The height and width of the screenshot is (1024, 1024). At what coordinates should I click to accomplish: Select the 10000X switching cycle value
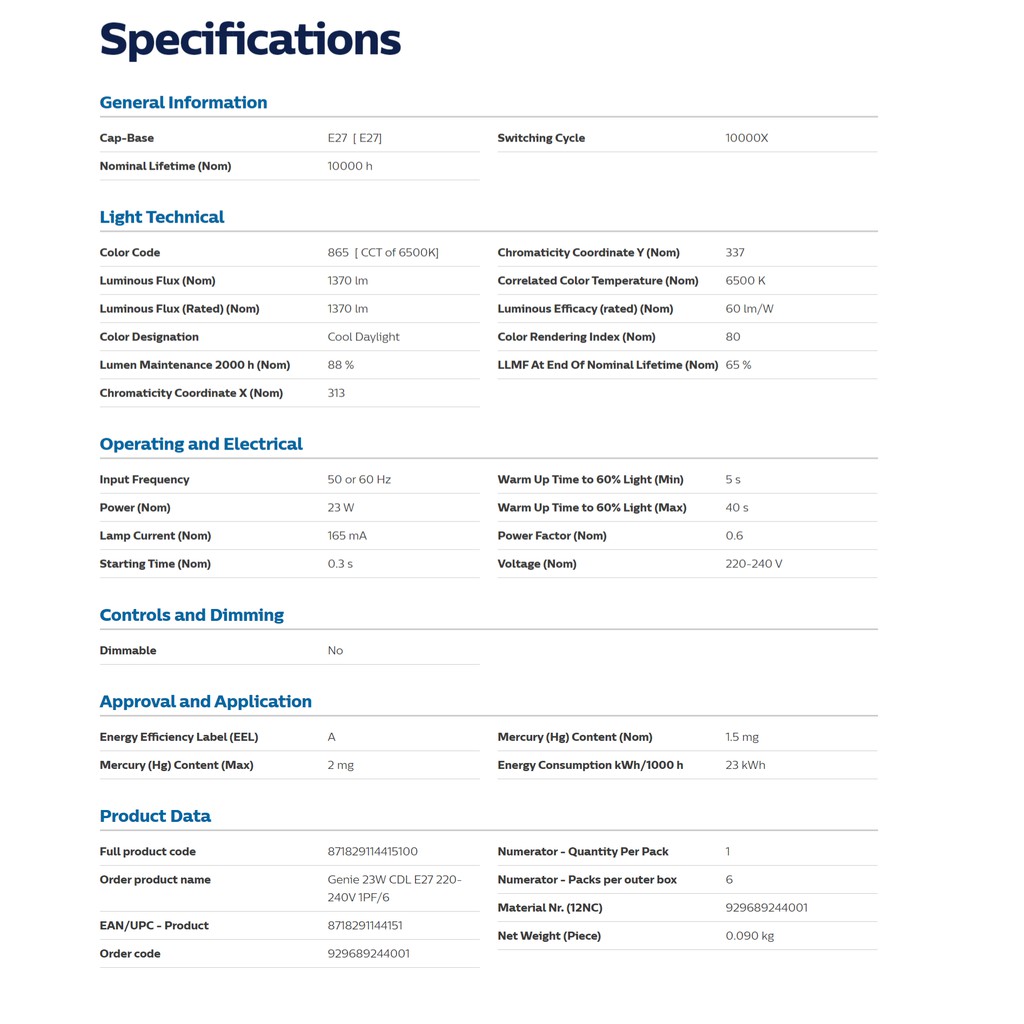coord(747,138)
